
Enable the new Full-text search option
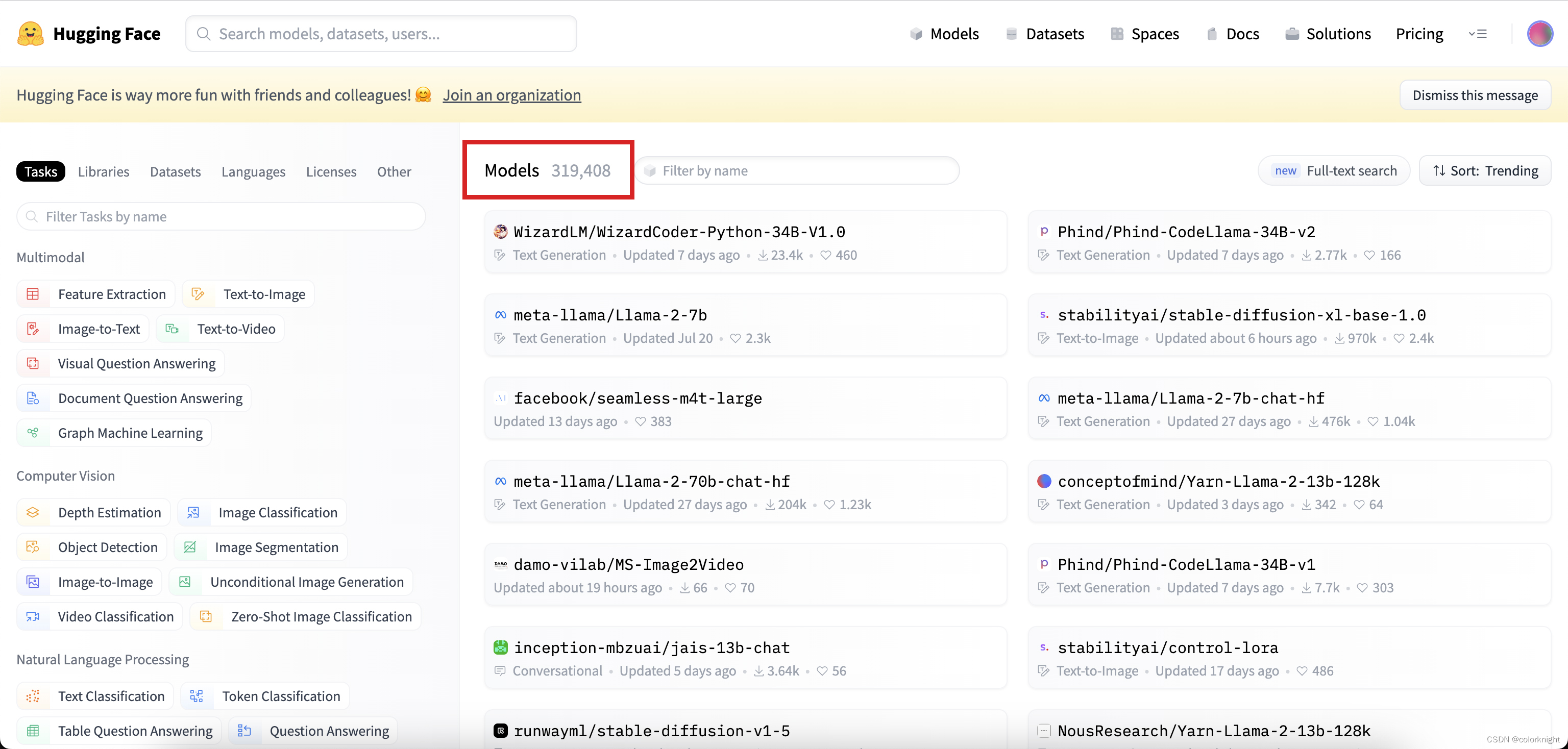tap(1334, 171)
